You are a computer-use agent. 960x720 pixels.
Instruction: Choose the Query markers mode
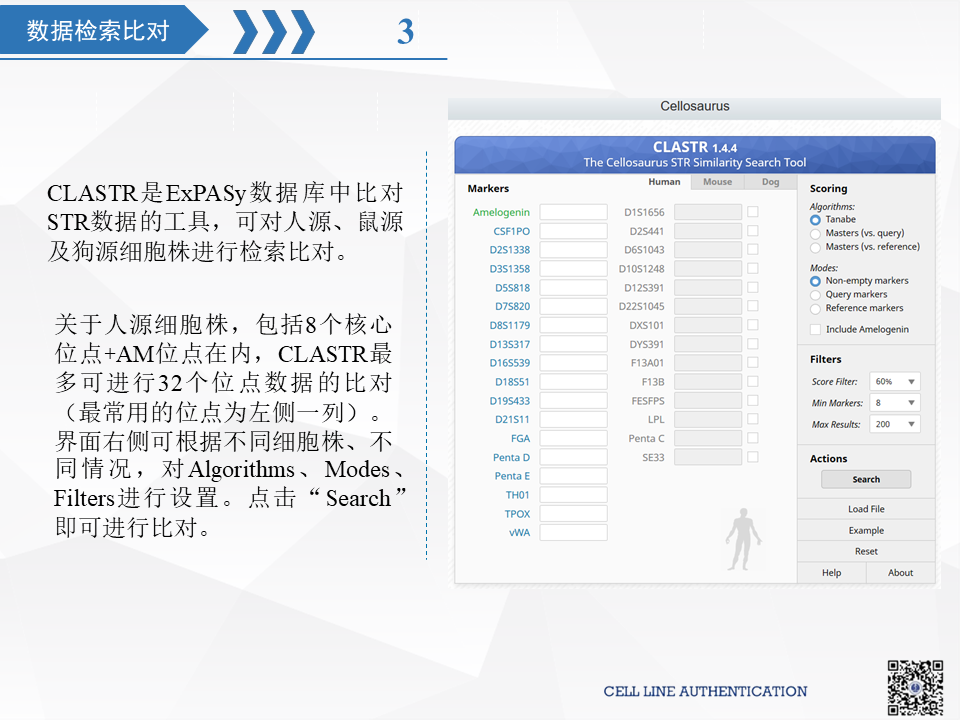click(815, 295)
